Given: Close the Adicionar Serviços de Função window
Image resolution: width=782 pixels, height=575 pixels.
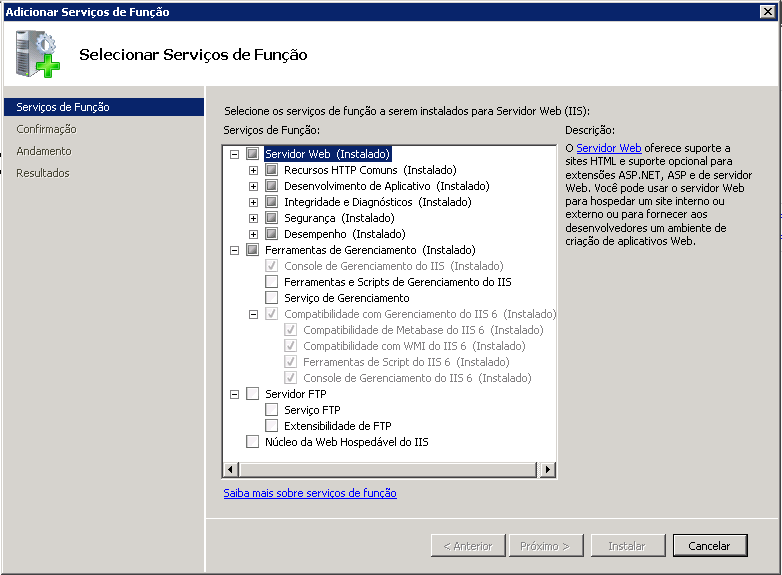Looking at the screenshot, I should pyautogui.click(x=770, y=12).
